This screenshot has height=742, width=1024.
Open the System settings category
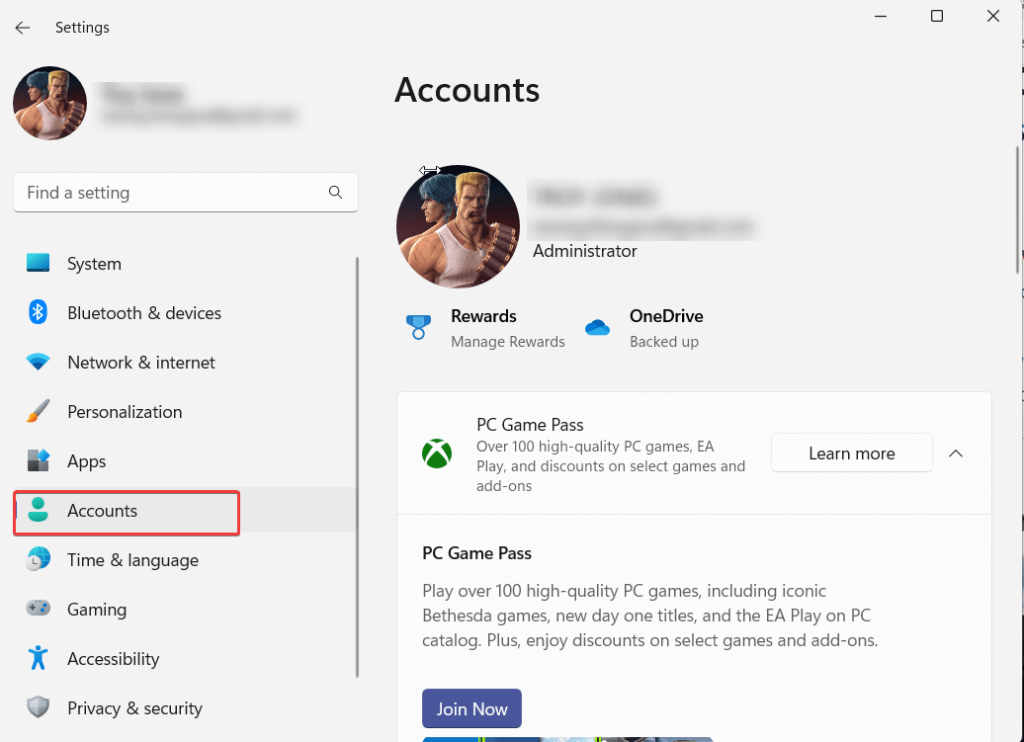[185, 263]
